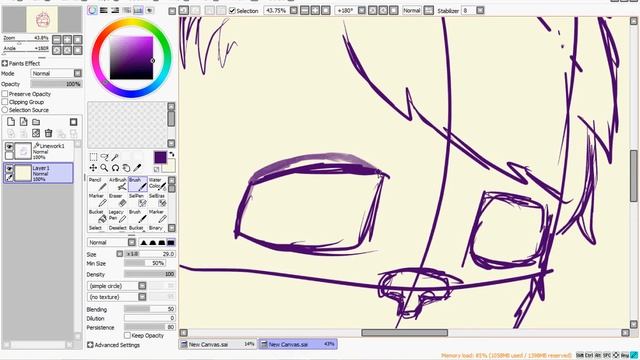Switch to New Canvas.sai 43% tab
The height and width of the screenshot is (360, 640).
[x=298, y=344]
